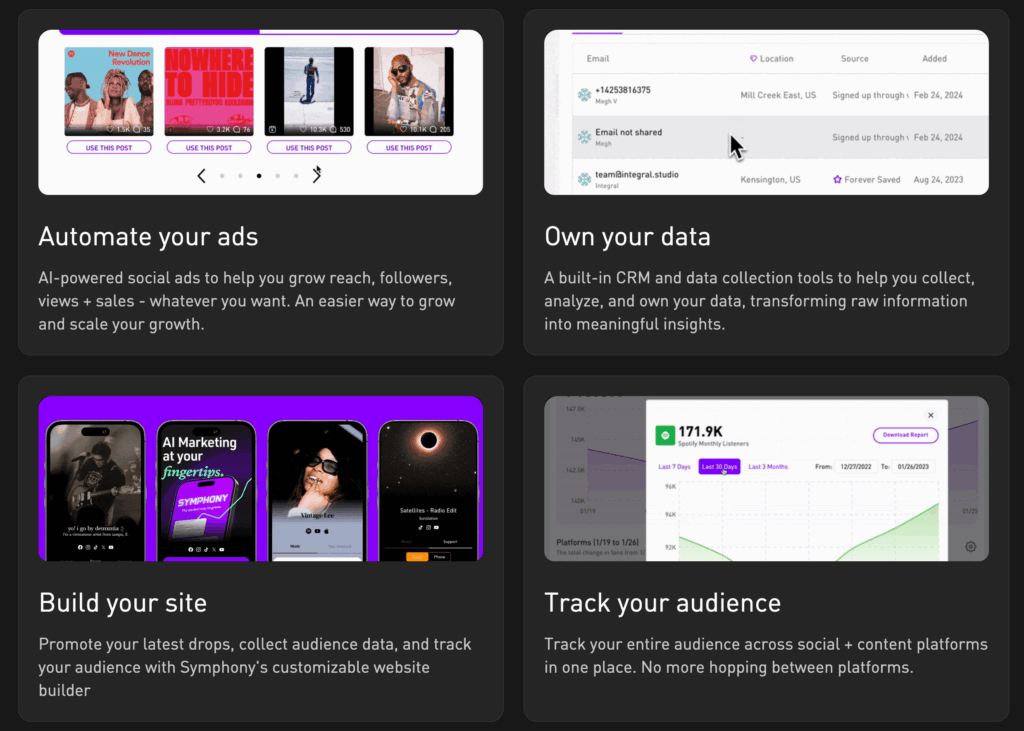Click the From date field 12/27/2022
Image resolution: width=1024 pixels, height=731 pixels.
click(856, 467)
